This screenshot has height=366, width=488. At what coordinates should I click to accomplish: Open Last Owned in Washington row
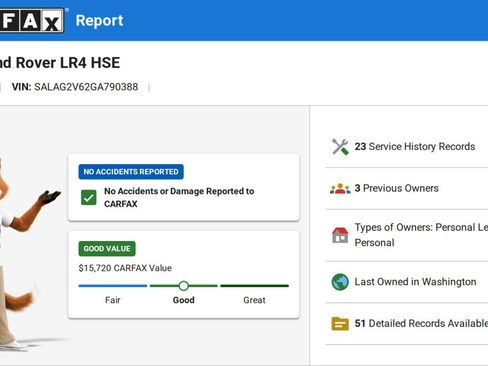[x=407, y=282]
